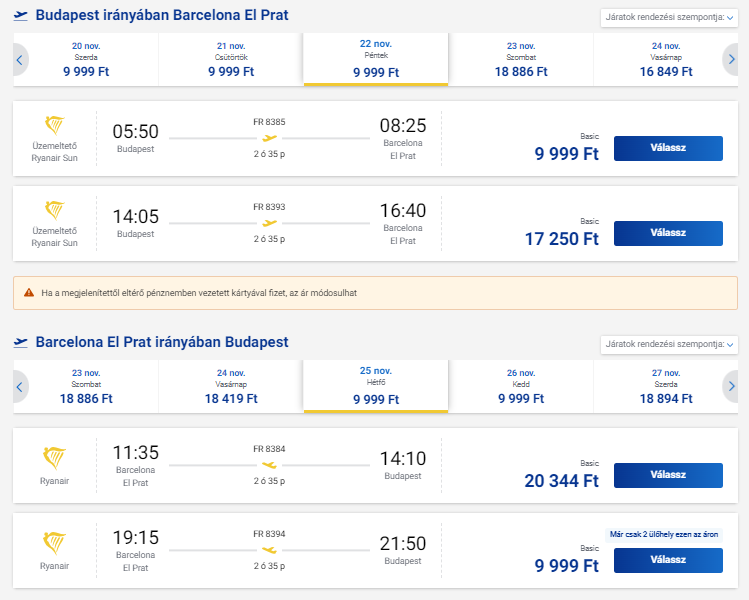Click arrival time 16:40
Screen dimensions: 749x600
[x=403, y=210]
